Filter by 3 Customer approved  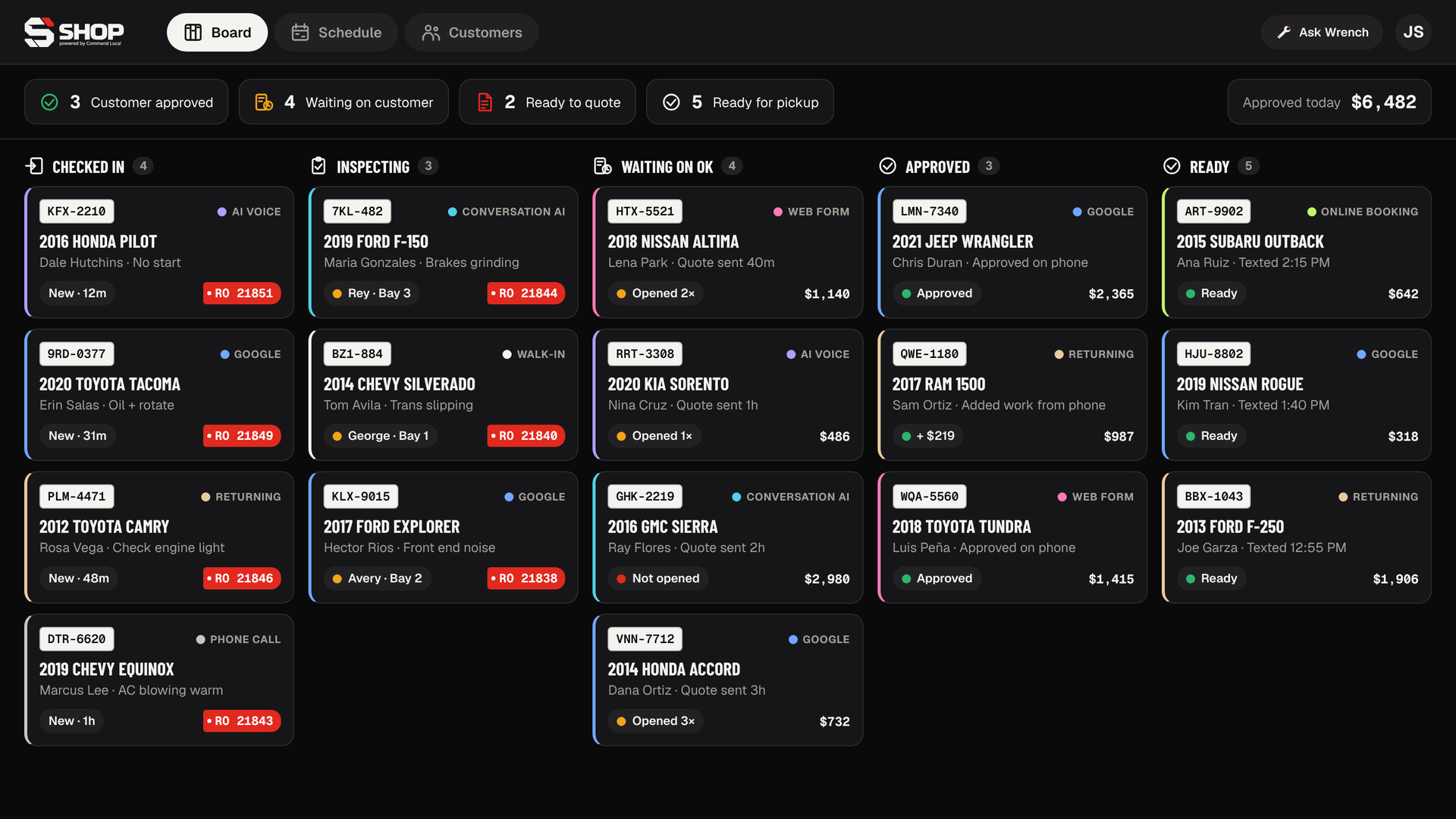(126, 102)
